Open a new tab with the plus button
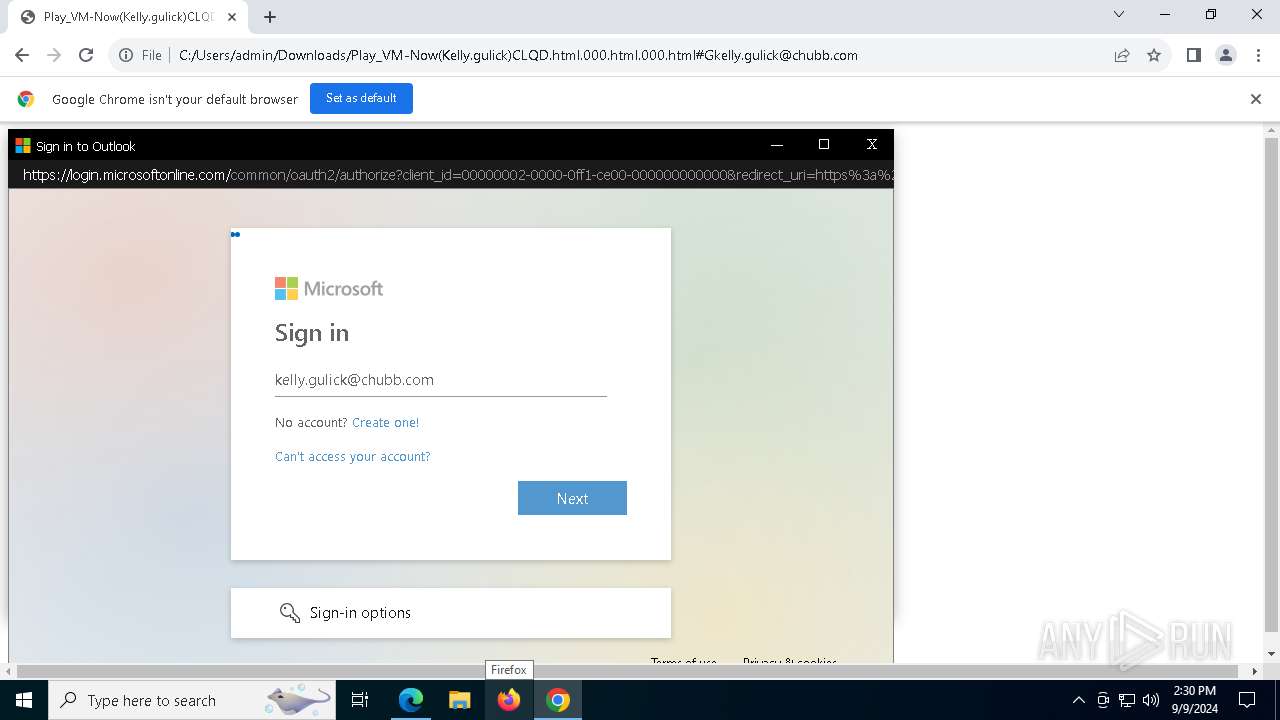 pyautogui.click(x=270, y=16)
